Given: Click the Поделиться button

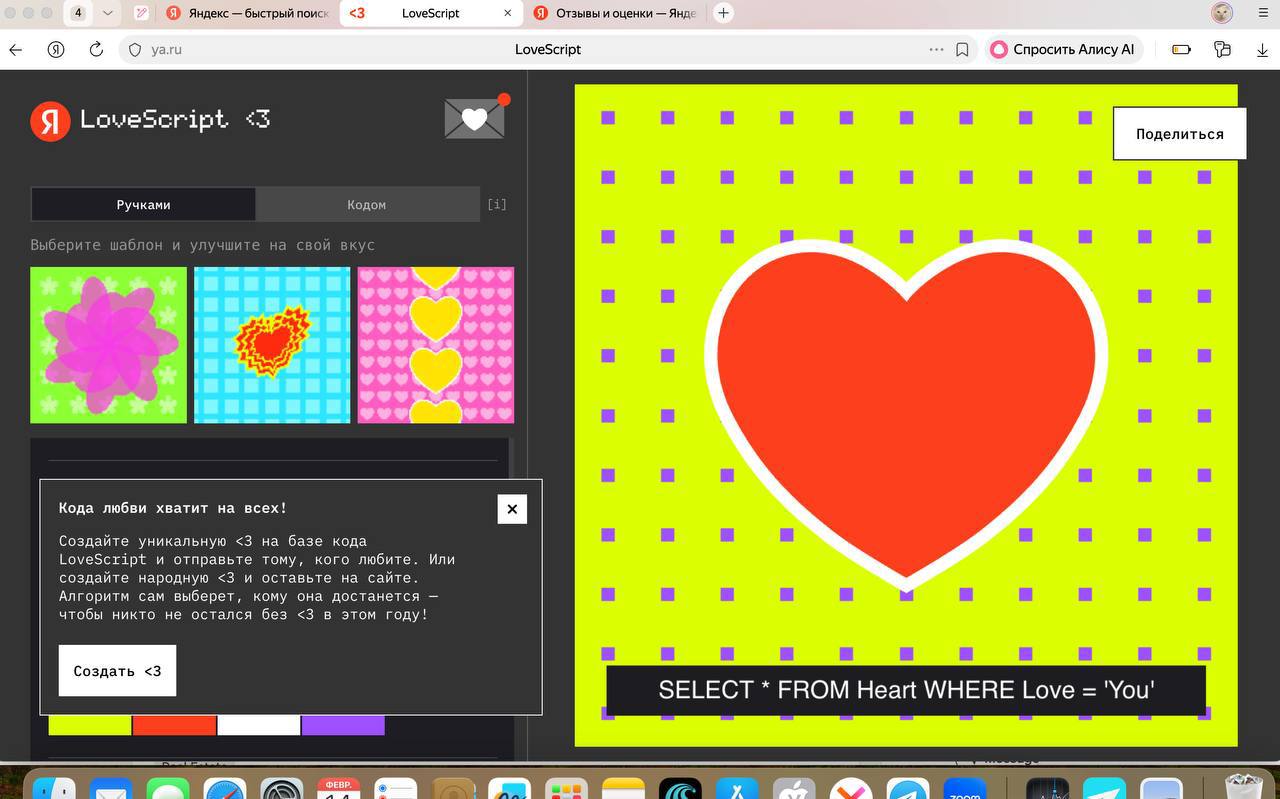Looking at the screenshot, I should pos(1179,134).
